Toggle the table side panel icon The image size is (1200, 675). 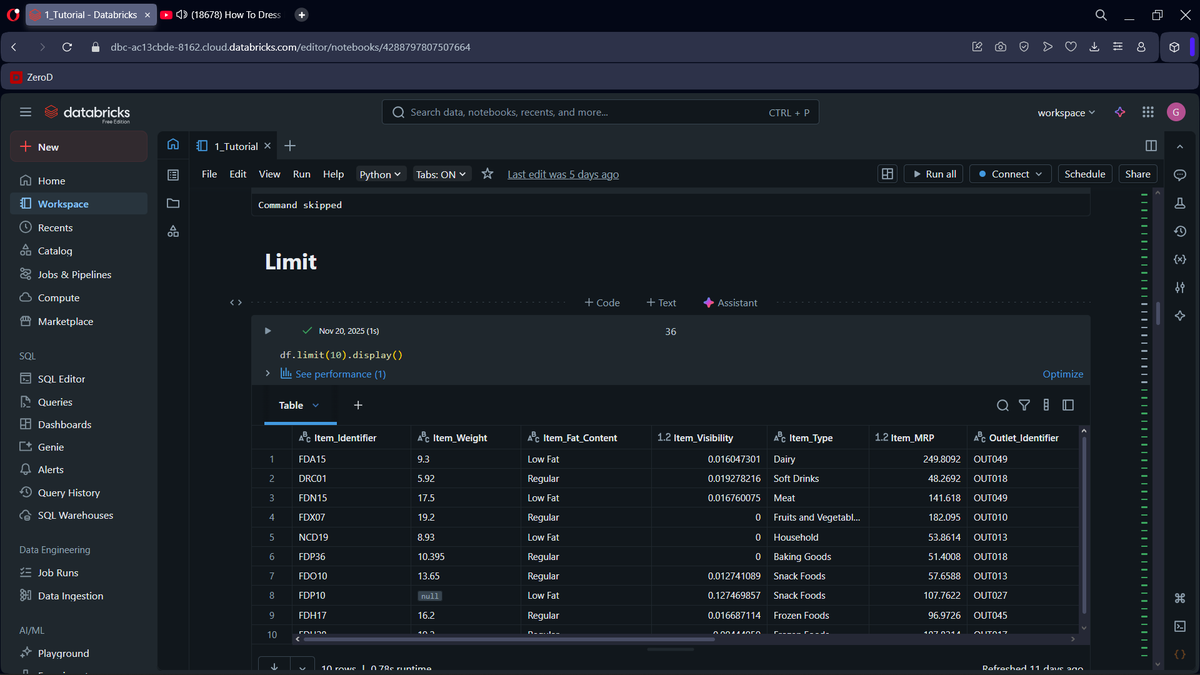pos(1068,405)
